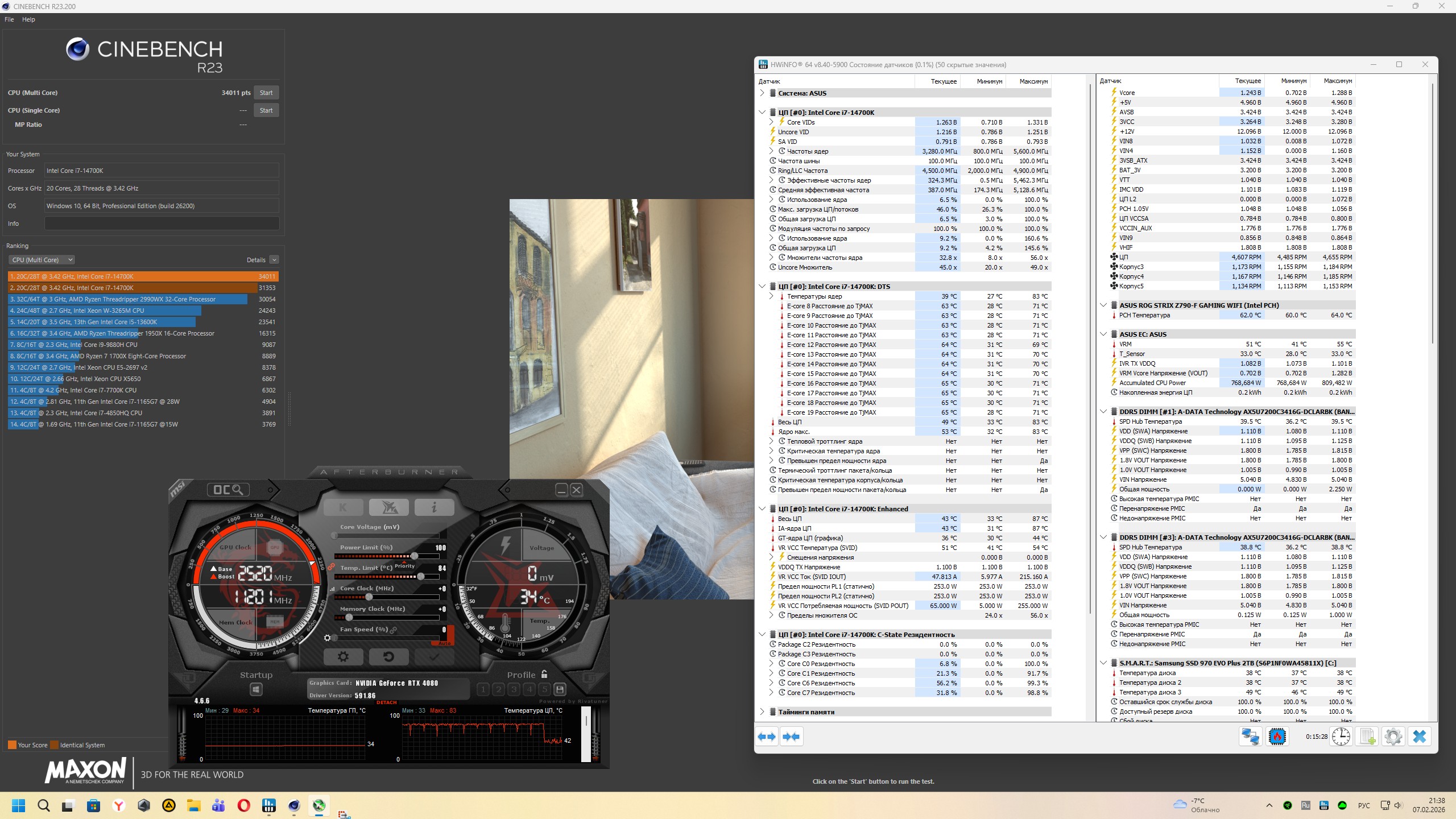Adjust the Power Limit slider handle

[x=415, y=556]
